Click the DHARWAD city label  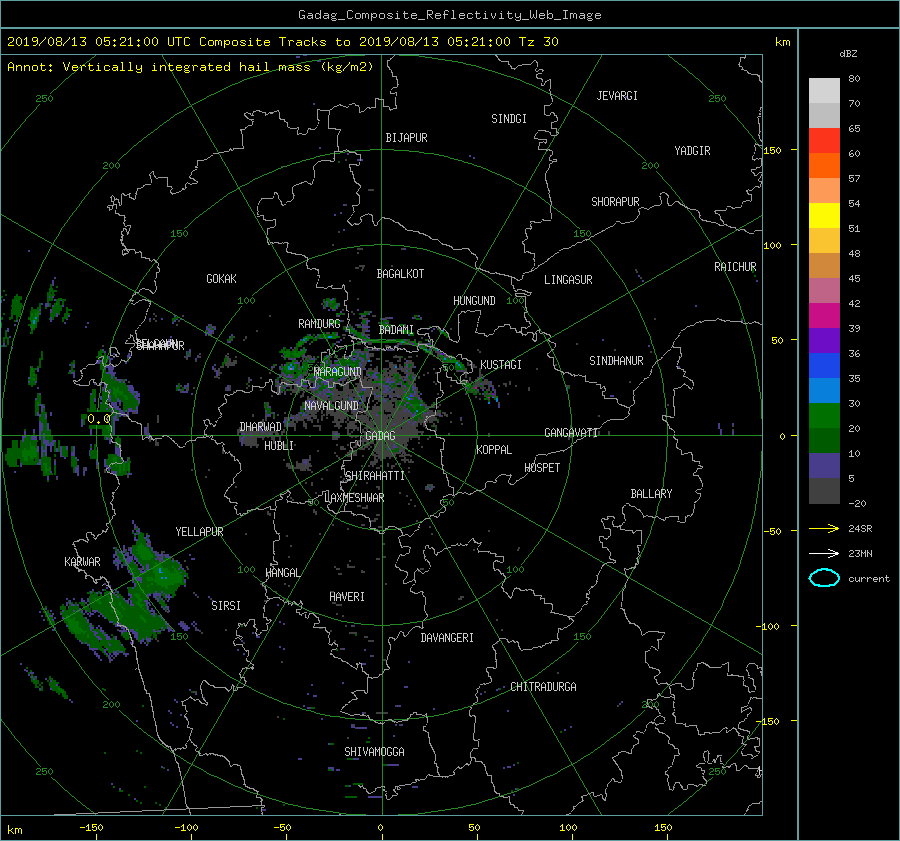pos(261,427)
